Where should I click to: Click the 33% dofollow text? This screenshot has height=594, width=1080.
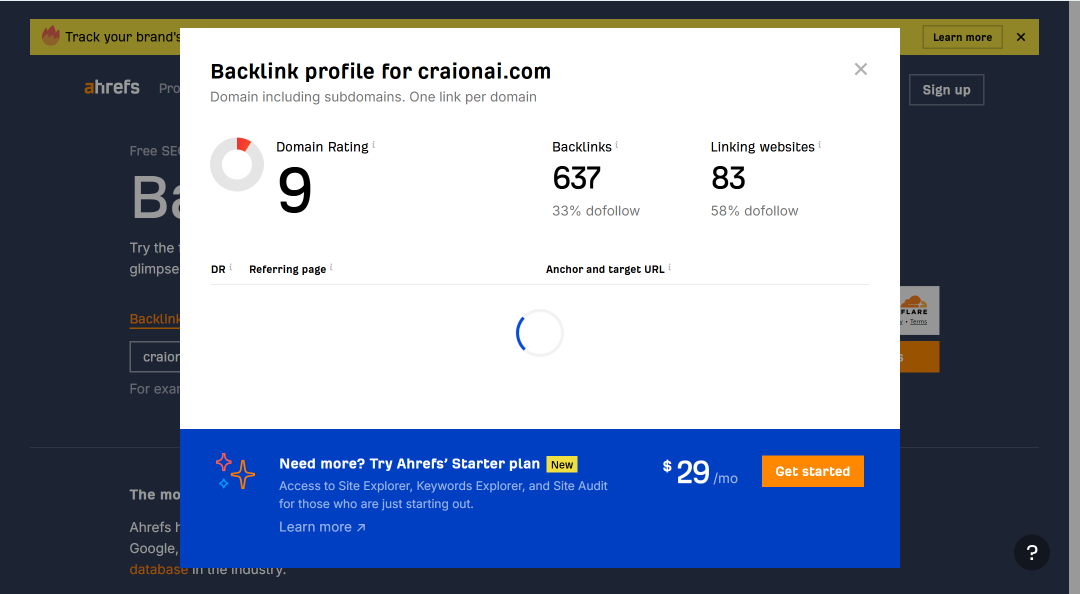(x=596, y=211)
